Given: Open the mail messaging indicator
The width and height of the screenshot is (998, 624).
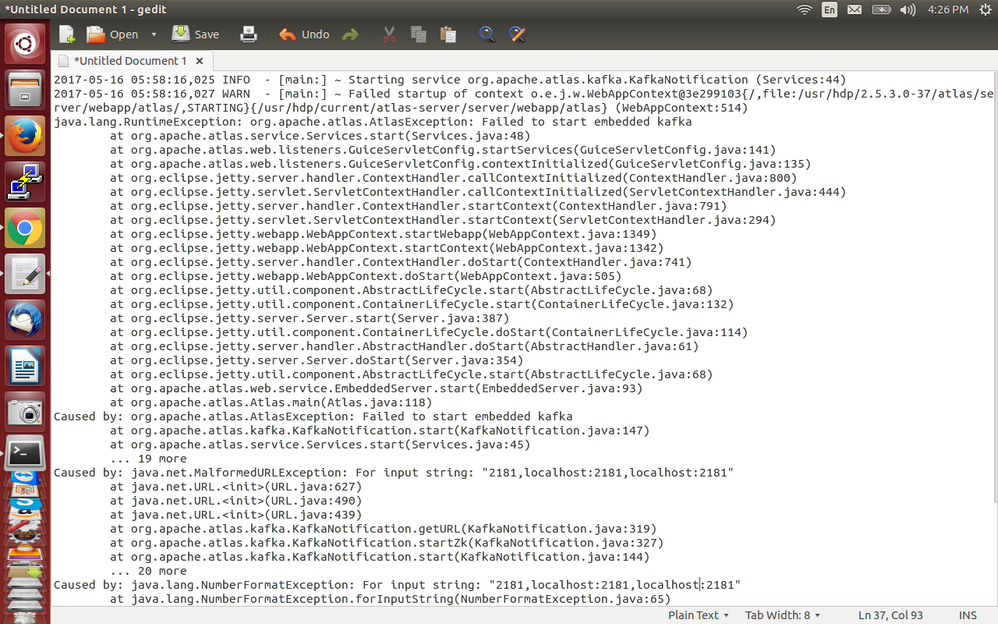Looking at the screenshot, I should point(854,10).
